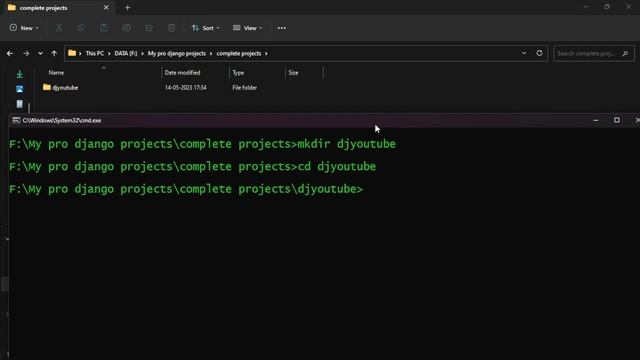
Task: Click the cmd.exe window title text
Action: (62, 120)
